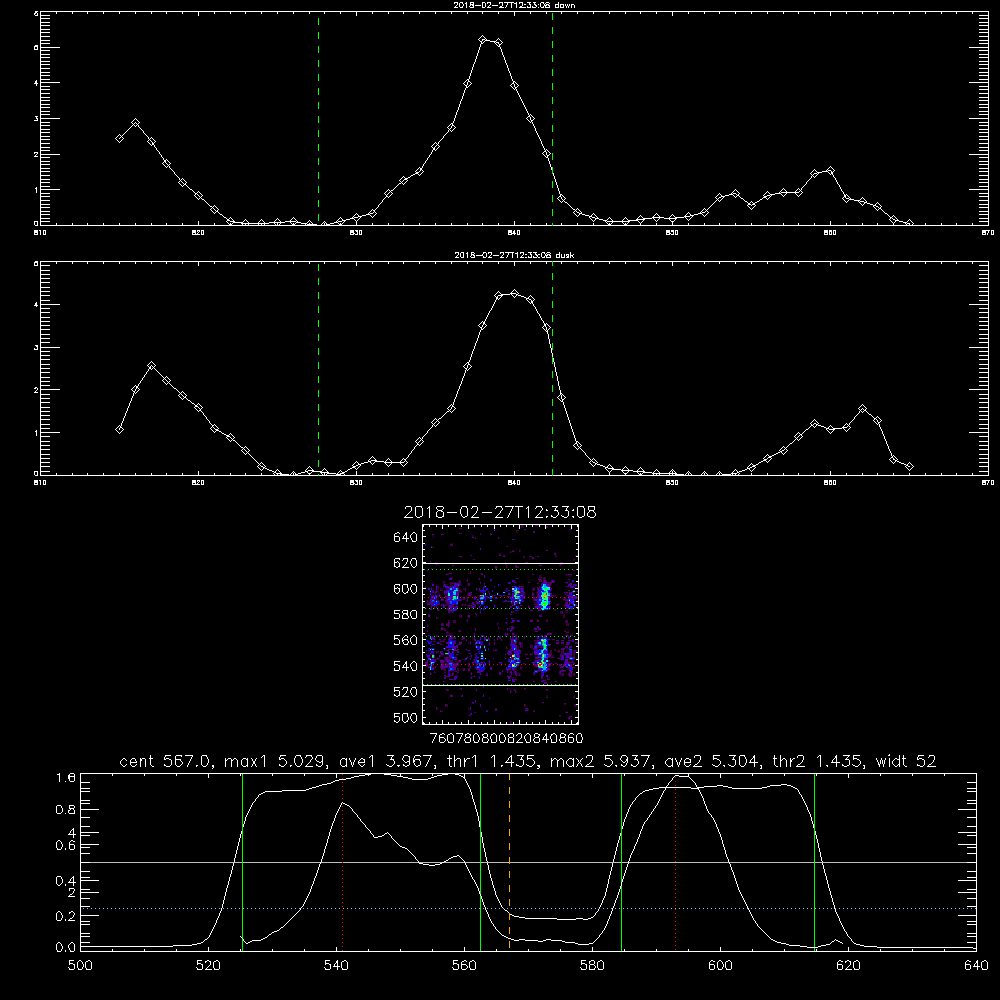
Task: Click the "640" label on bottom plot axis
Action: click(x=976, y=966)
